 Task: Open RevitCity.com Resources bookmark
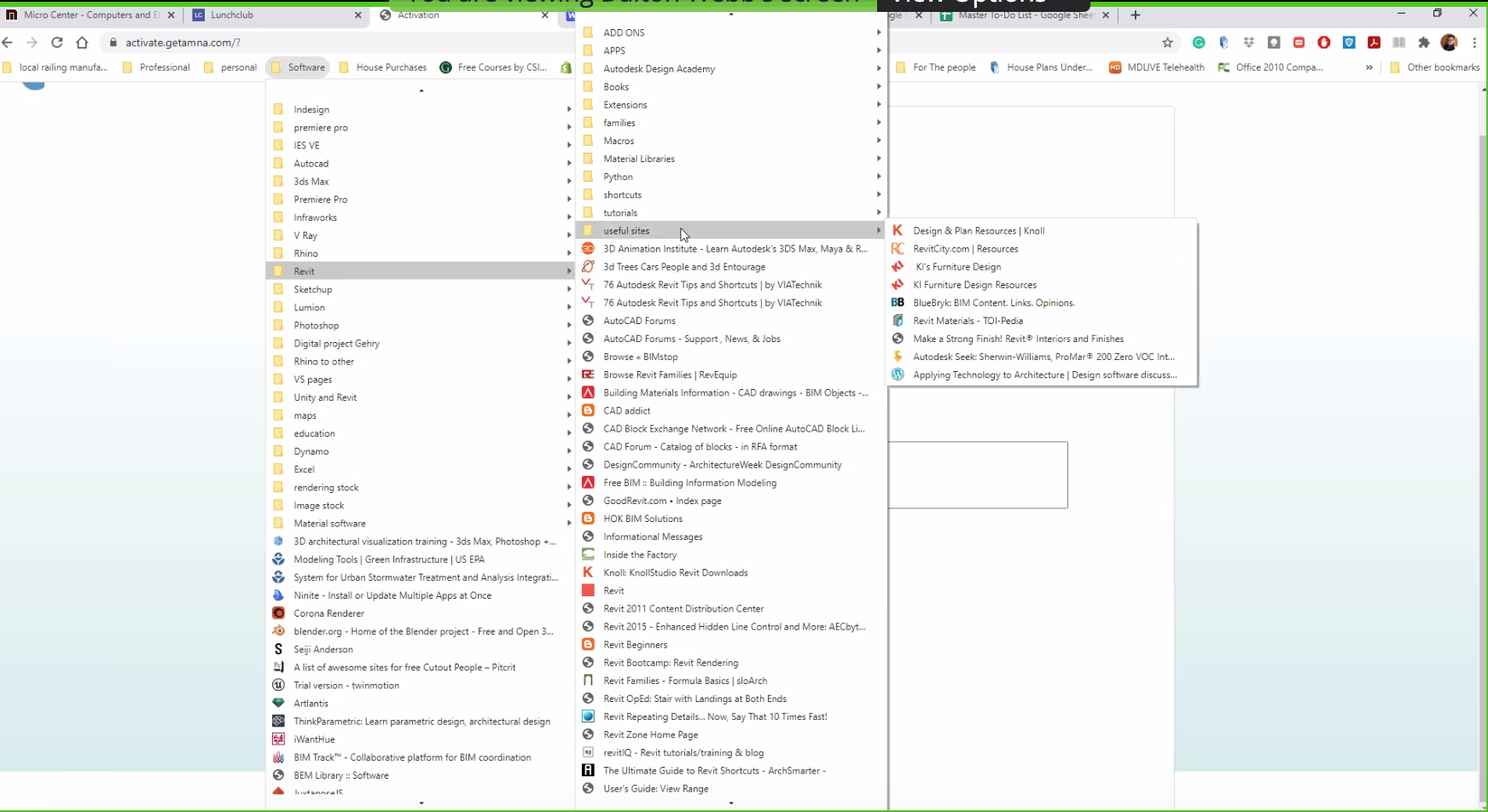pos(1043,248)
